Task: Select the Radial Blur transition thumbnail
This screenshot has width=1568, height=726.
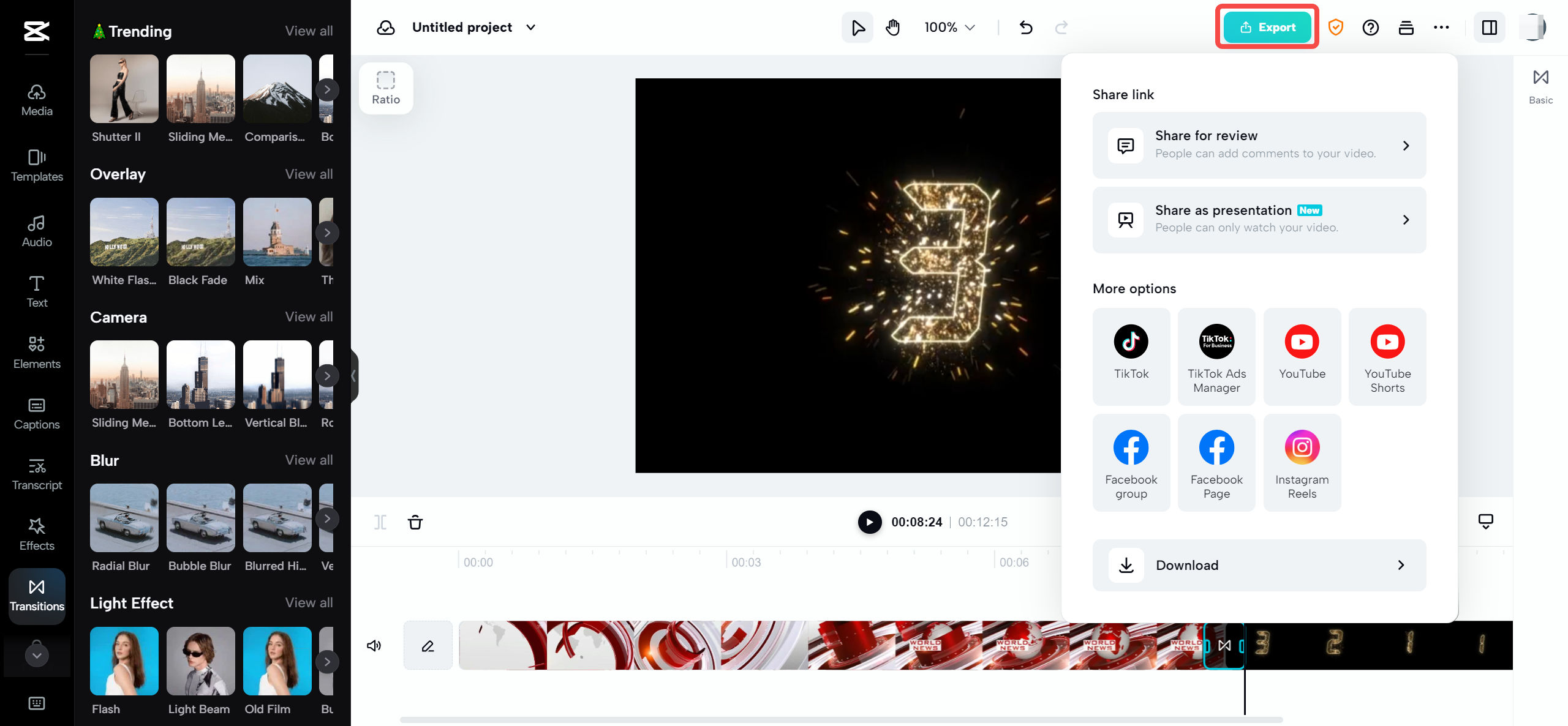Action: tap(124, 518)
